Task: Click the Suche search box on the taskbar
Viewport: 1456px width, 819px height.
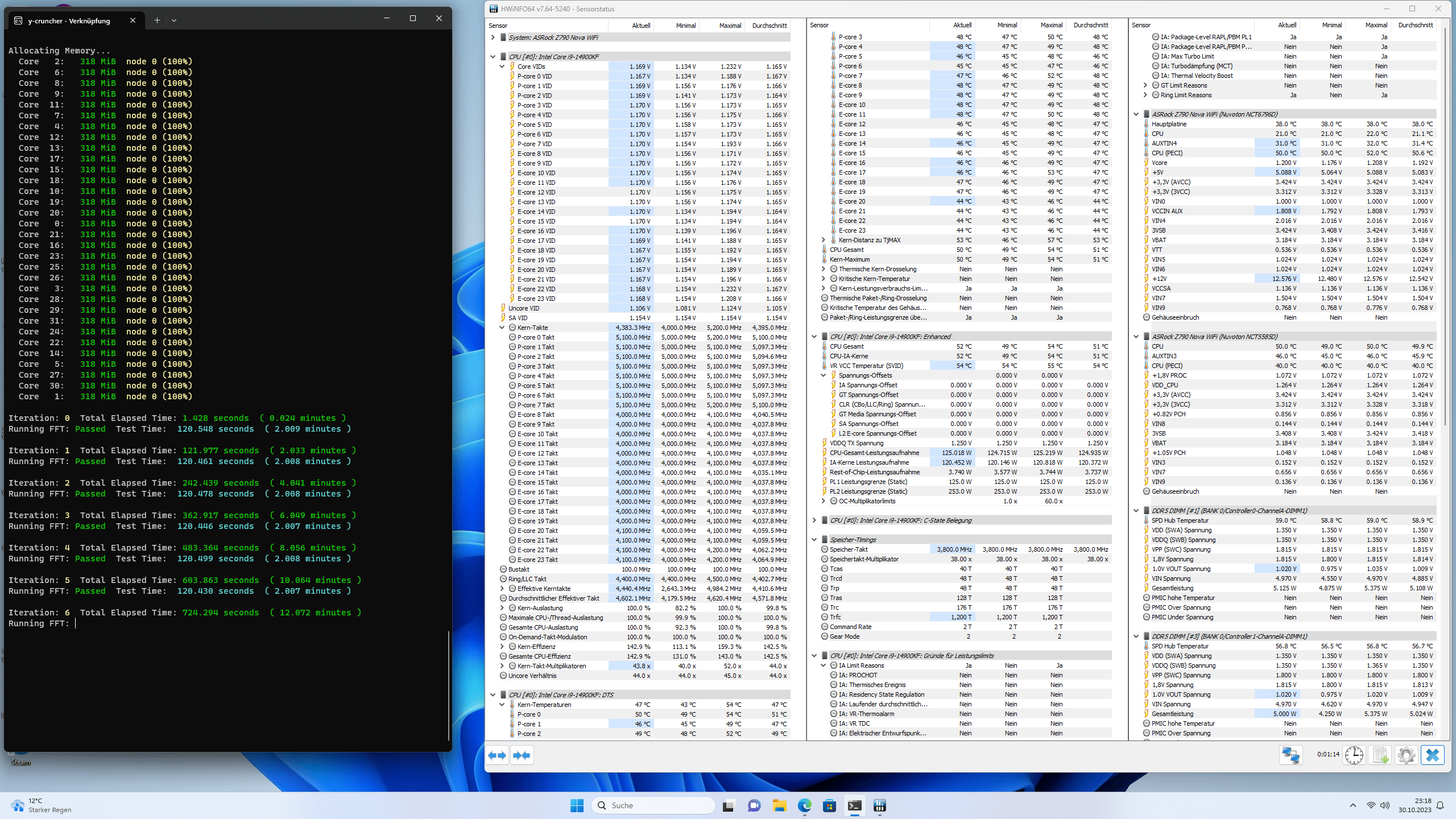Action: click(654, 805)
